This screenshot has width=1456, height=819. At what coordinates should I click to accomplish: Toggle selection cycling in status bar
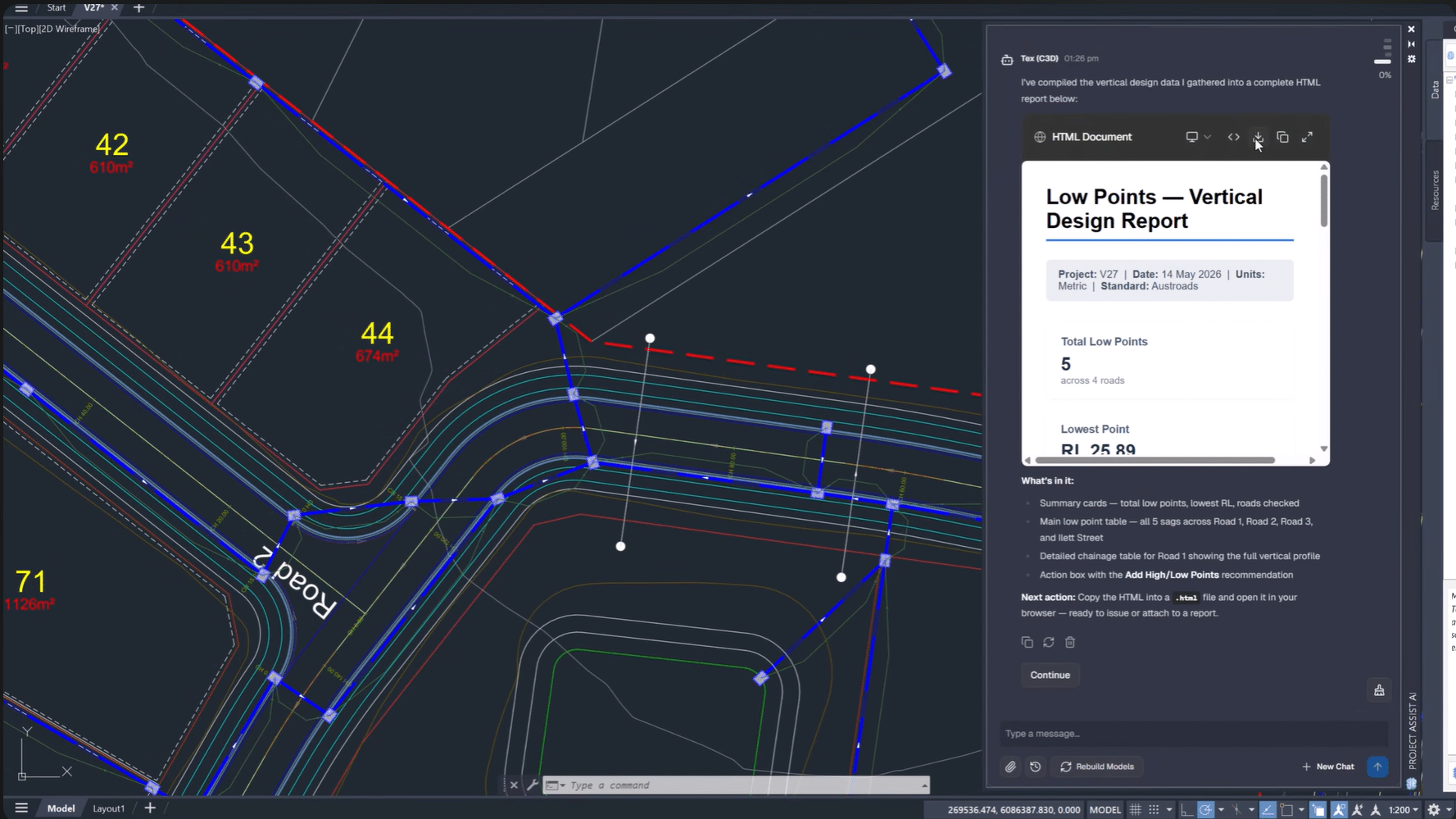[x=1318, y=810]
